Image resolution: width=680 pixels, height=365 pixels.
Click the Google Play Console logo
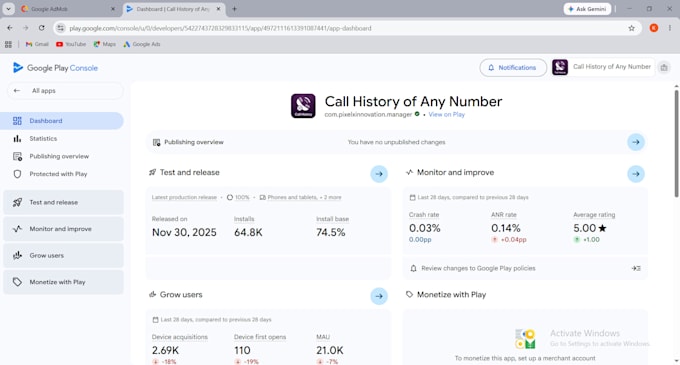click(56, 68)
